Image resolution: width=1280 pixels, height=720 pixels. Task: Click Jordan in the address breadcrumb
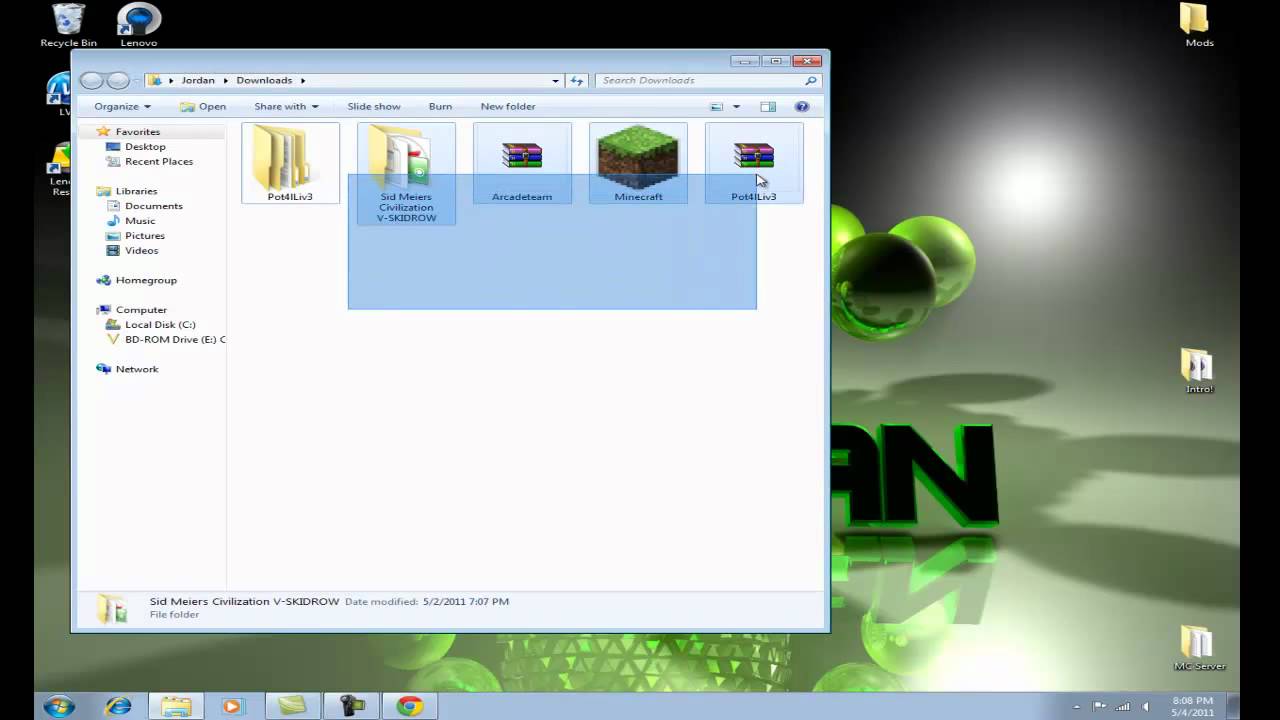point(198,80)
